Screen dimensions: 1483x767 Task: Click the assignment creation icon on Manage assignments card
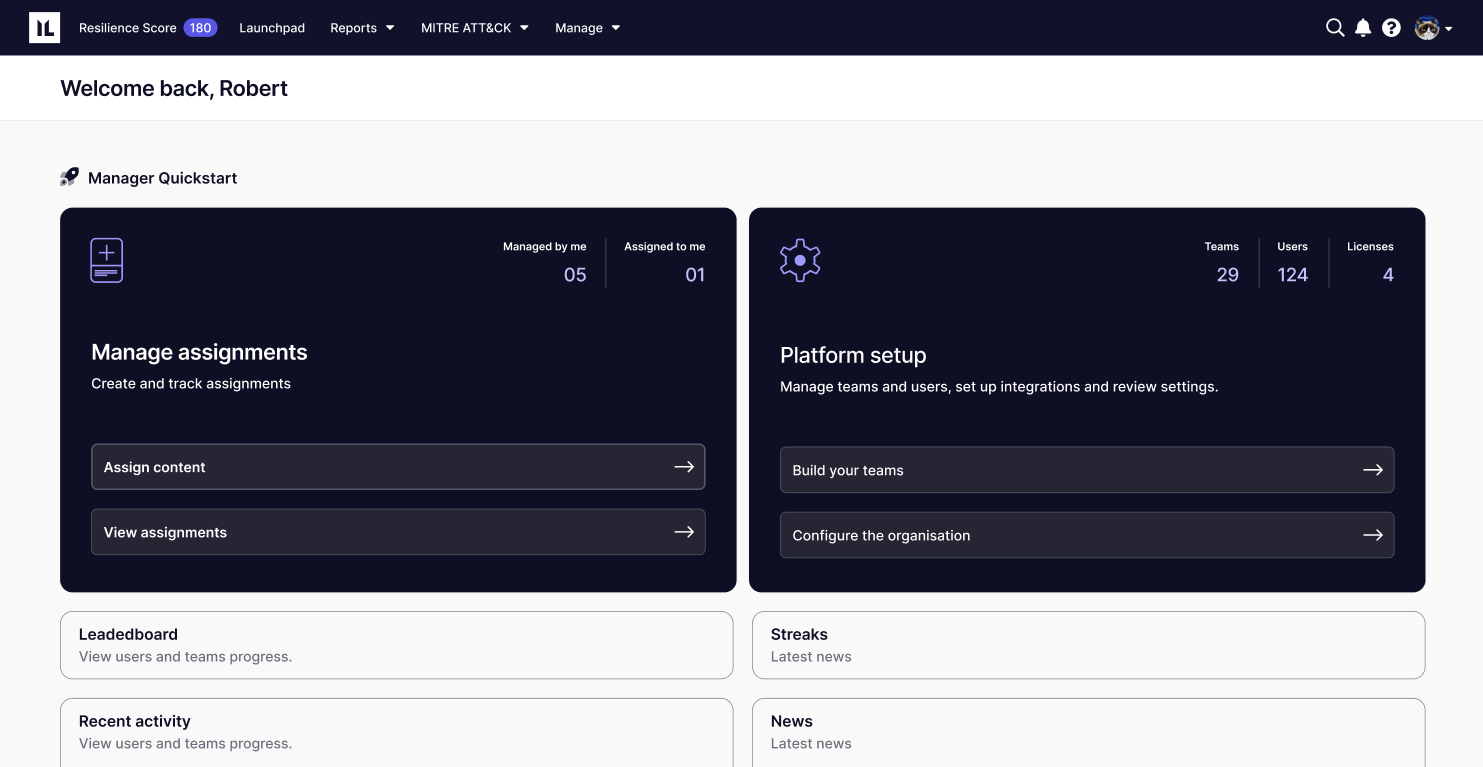[106, 260]
